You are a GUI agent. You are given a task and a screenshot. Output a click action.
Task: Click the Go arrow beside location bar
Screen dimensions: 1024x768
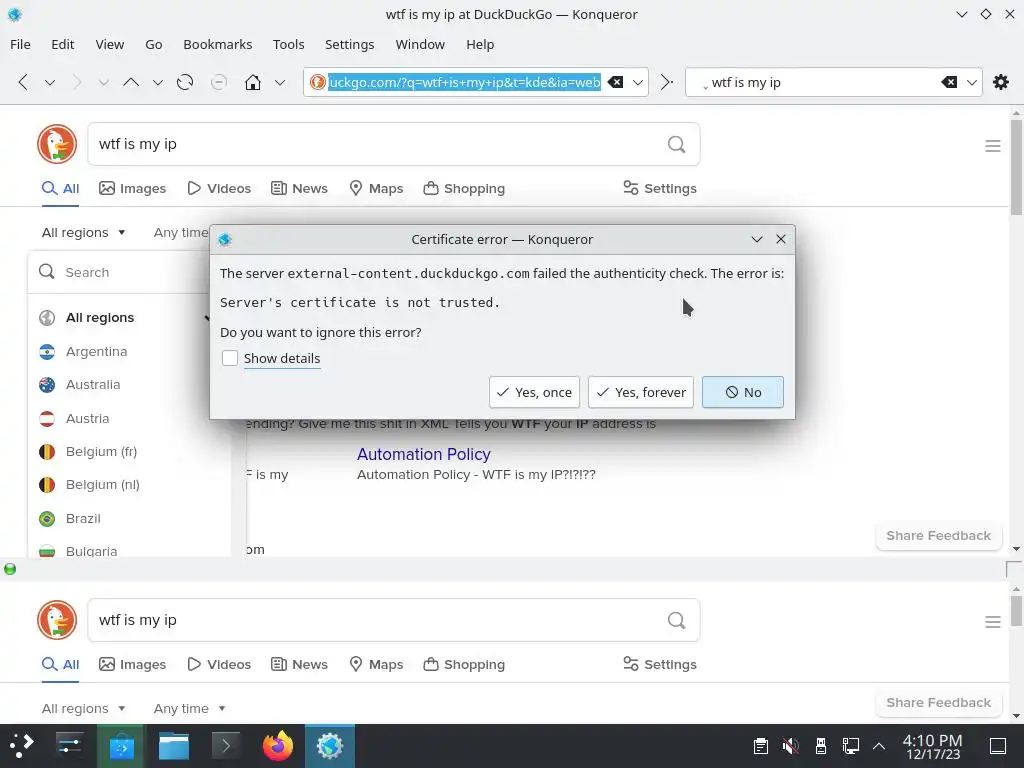[666, 82]
